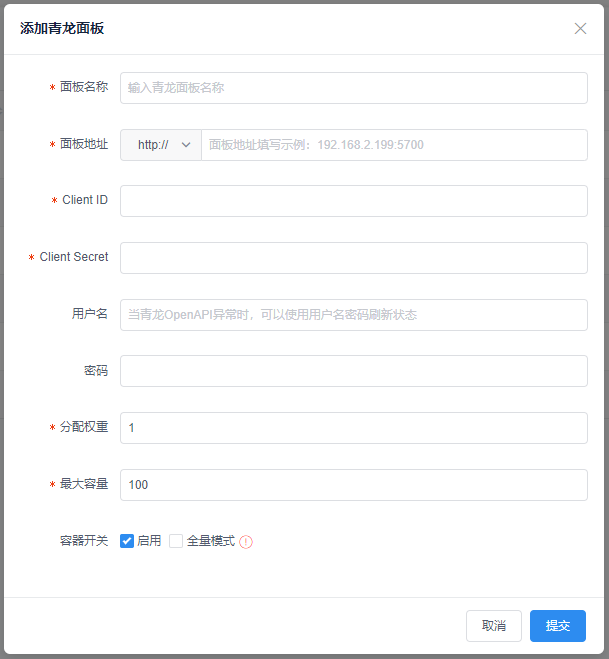Click the 分配权重 field with value 1

tap(353, 428)
